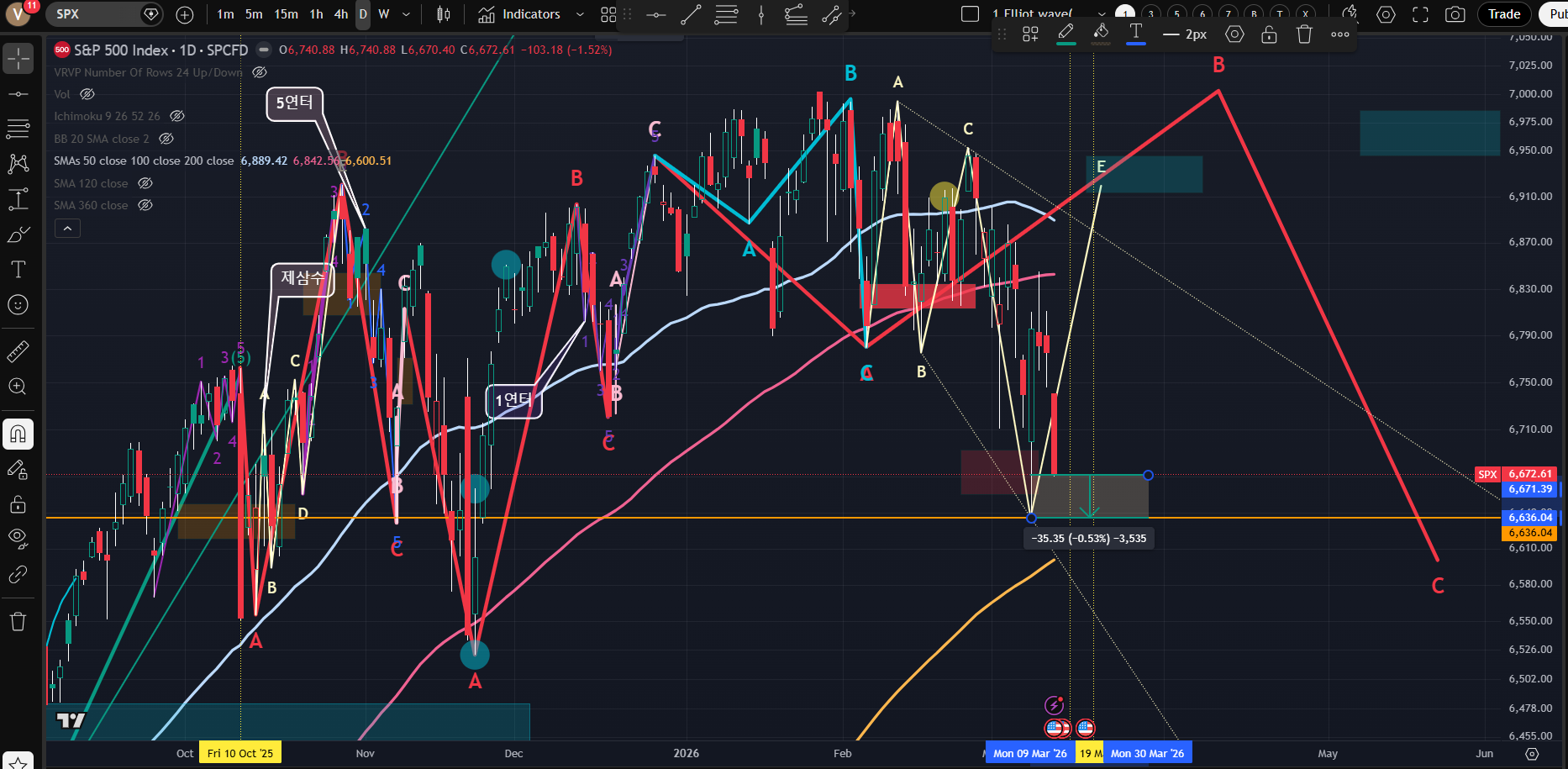Select the Trend Line drawing tool
The width and height of the screenshot is (1568, 769).
pos(18,93)
